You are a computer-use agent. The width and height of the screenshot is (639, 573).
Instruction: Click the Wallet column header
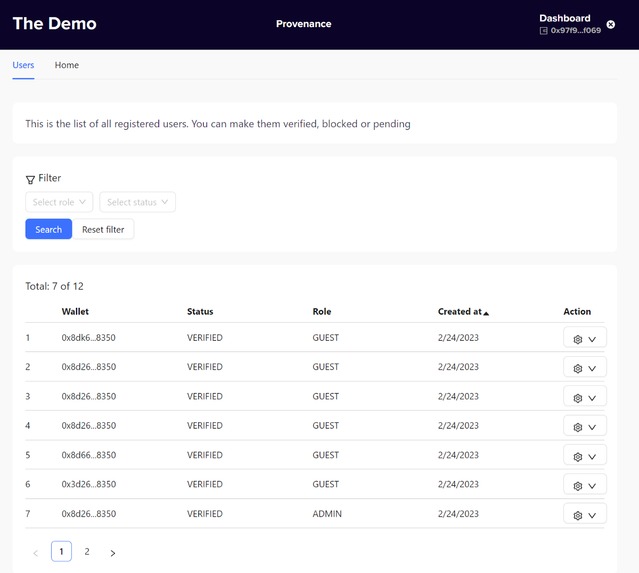(x=75, y=311)
